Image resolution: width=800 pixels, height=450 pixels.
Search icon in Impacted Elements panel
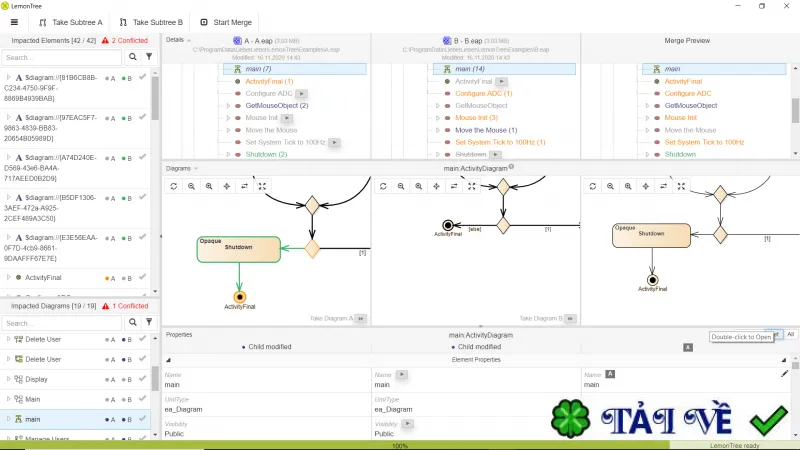pyautogui.click(x=133, y=57)
